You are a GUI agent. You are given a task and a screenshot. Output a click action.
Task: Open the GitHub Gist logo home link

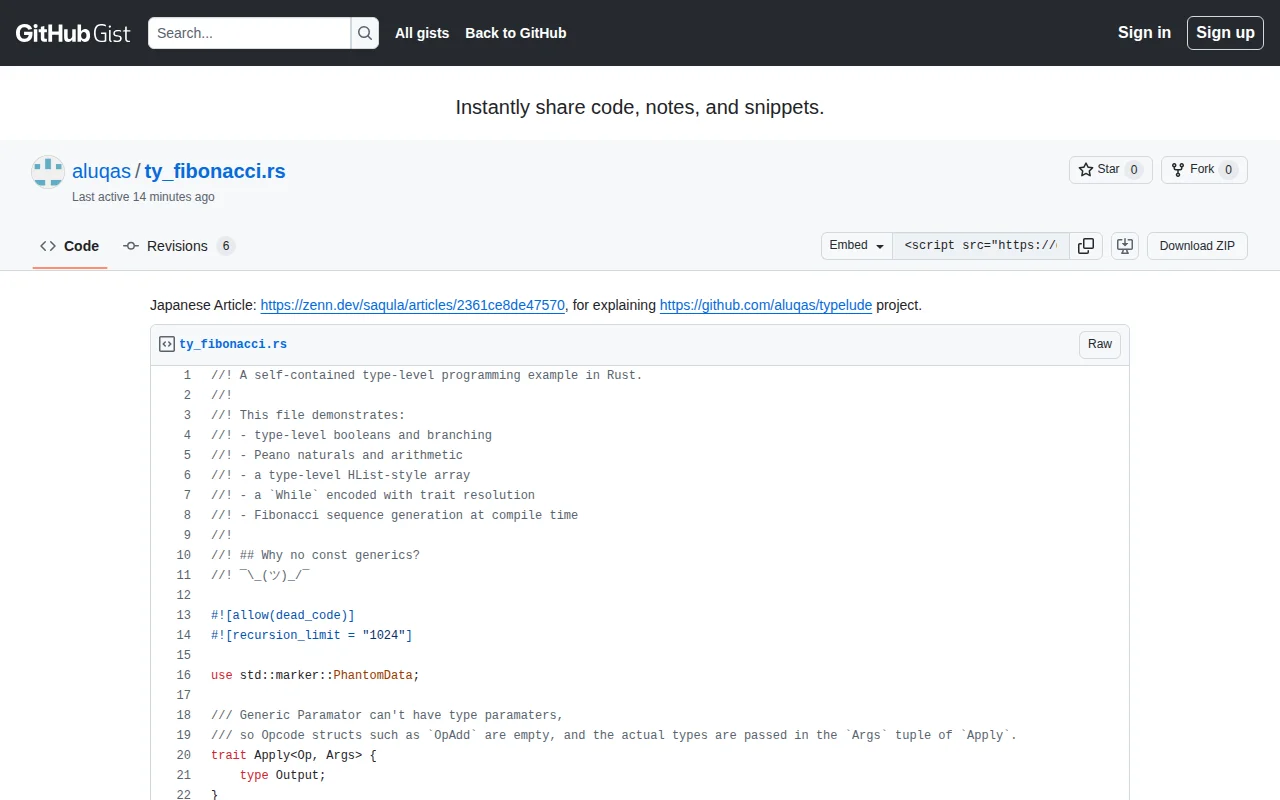click(73, 33)
